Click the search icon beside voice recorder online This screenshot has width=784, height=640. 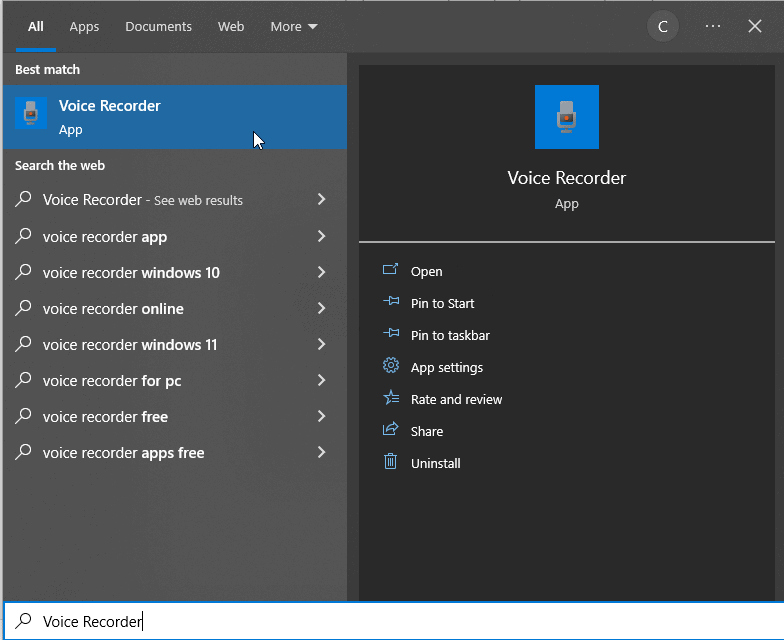tap(23, 308)
